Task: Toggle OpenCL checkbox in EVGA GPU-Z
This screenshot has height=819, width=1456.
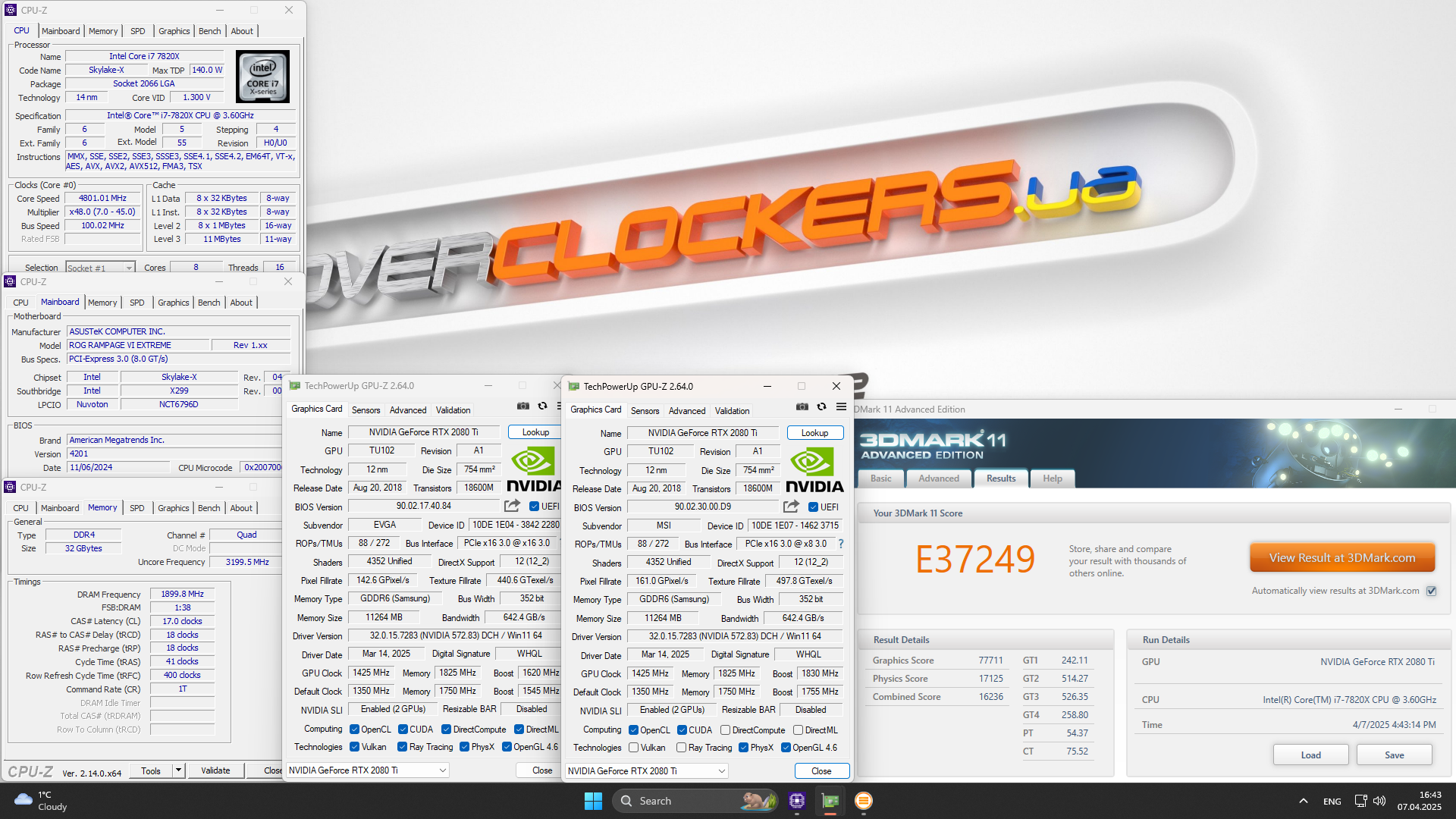Action: click(354, 730)
